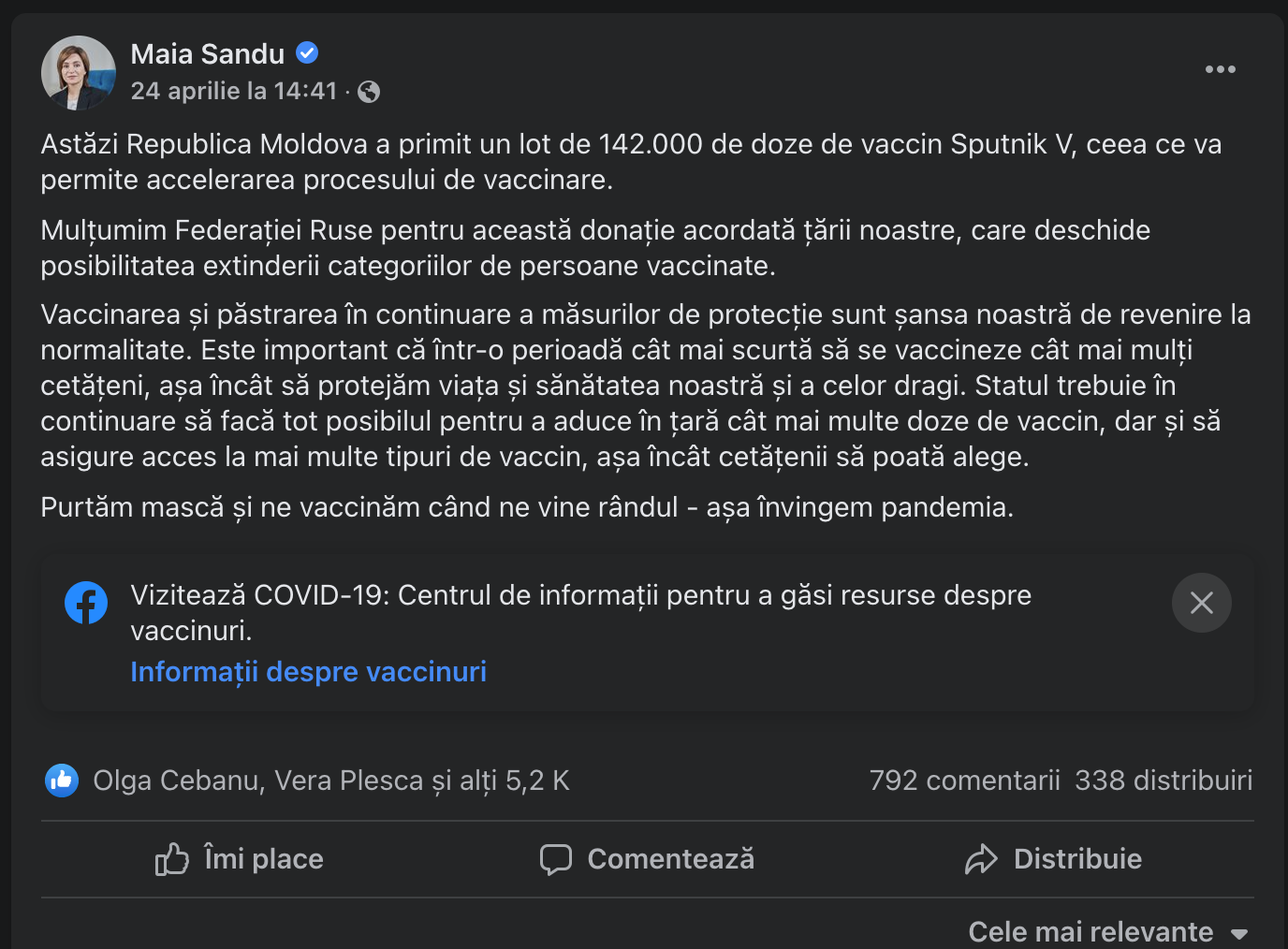Click Maia Sandu's profile picture
Screen dimensions: 1288x949
(x=79, y=73)
